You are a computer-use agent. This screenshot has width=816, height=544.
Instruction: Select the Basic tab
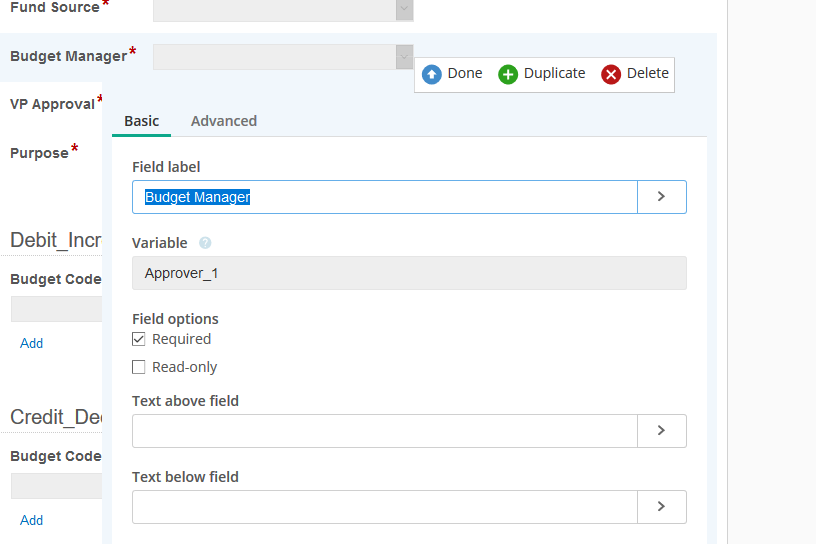point(141,121)
